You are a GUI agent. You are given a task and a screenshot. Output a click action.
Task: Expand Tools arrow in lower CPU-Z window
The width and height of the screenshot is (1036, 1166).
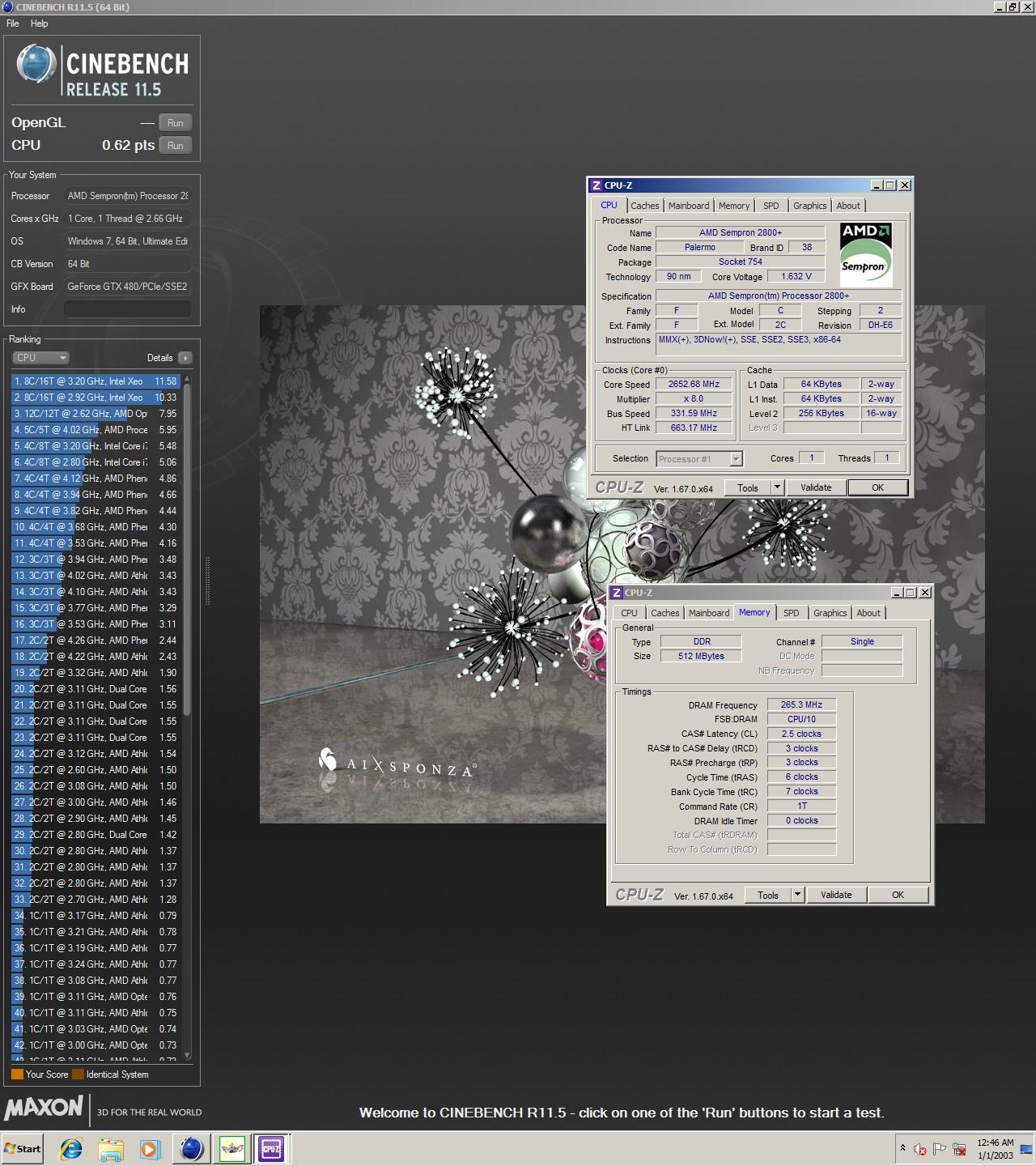(798, 895)
